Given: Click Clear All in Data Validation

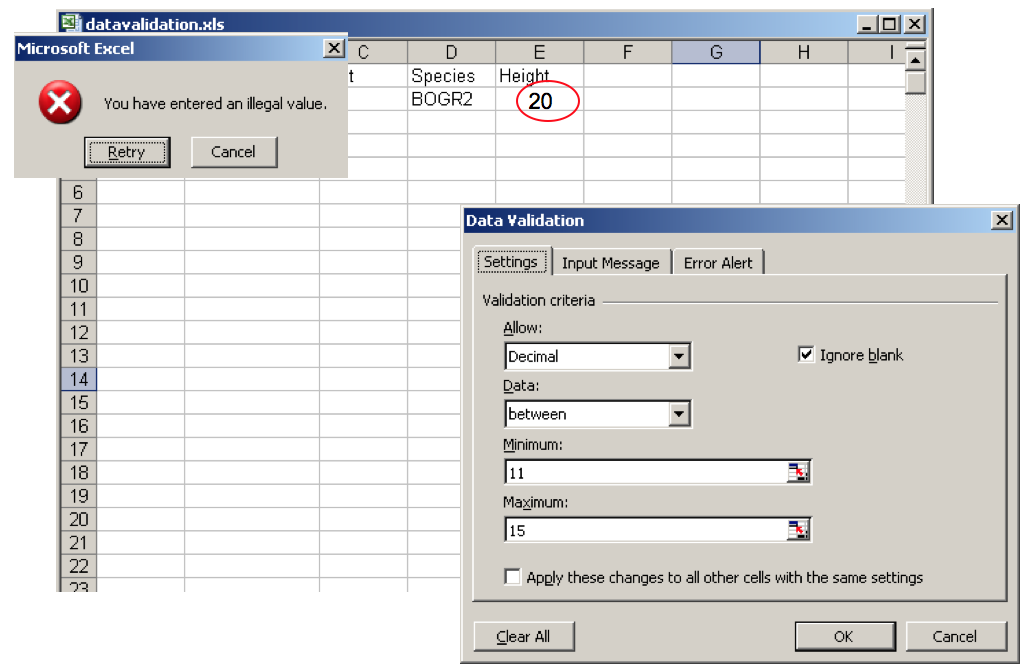Looking at the screenshot, I should point(523,636).
